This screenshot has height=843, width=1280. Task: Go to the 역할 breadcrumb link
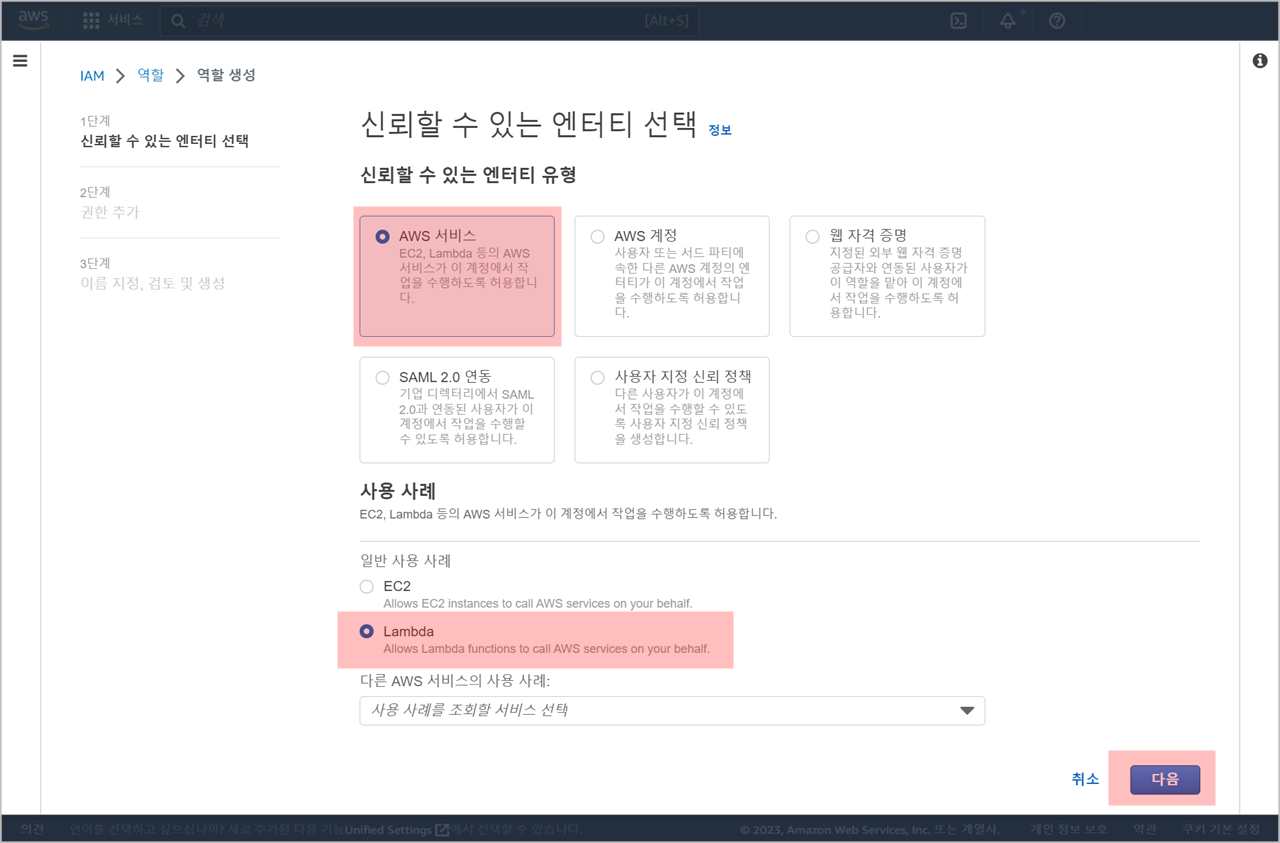[151, 75]
